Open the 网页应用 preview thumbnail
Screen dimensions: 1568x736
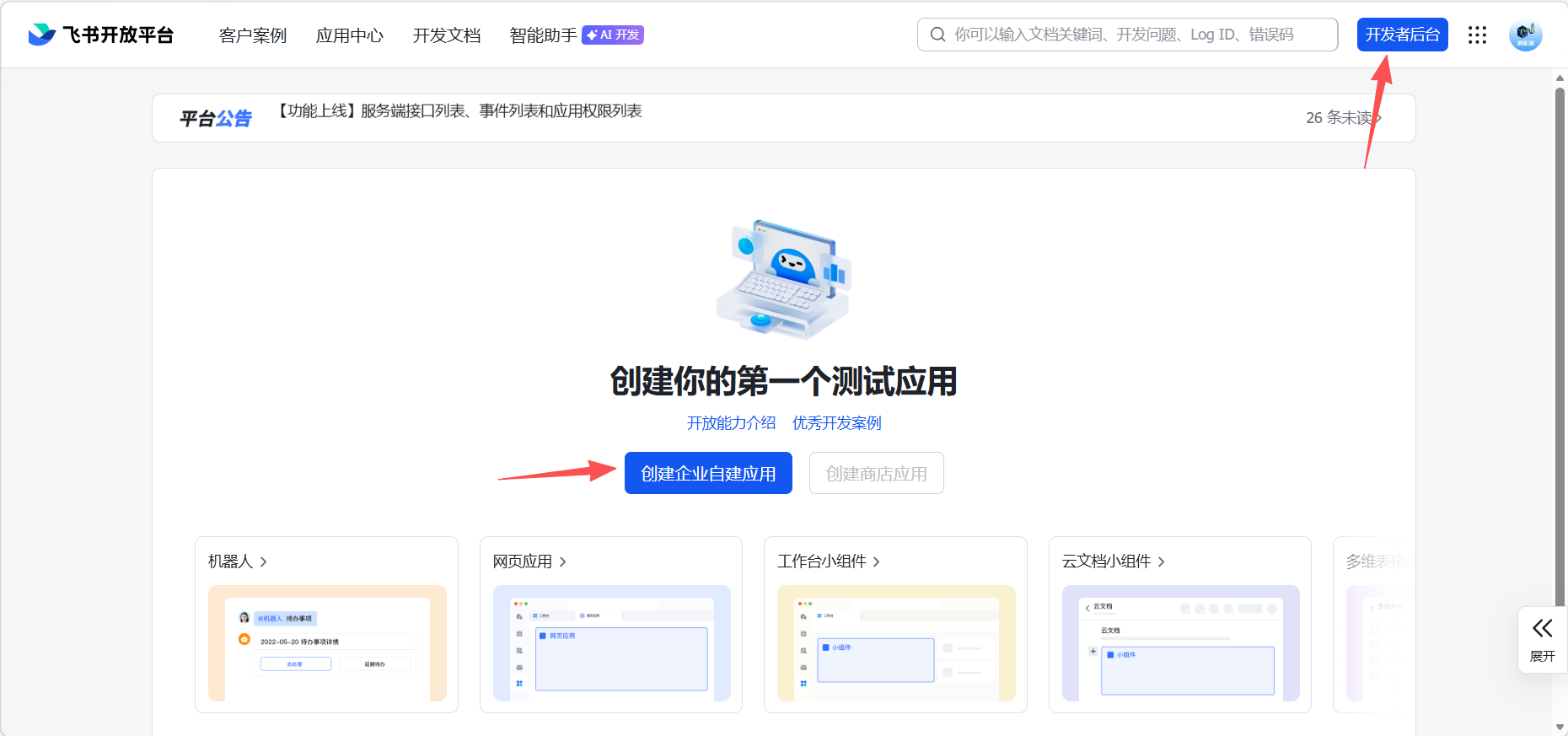[612, 643]
